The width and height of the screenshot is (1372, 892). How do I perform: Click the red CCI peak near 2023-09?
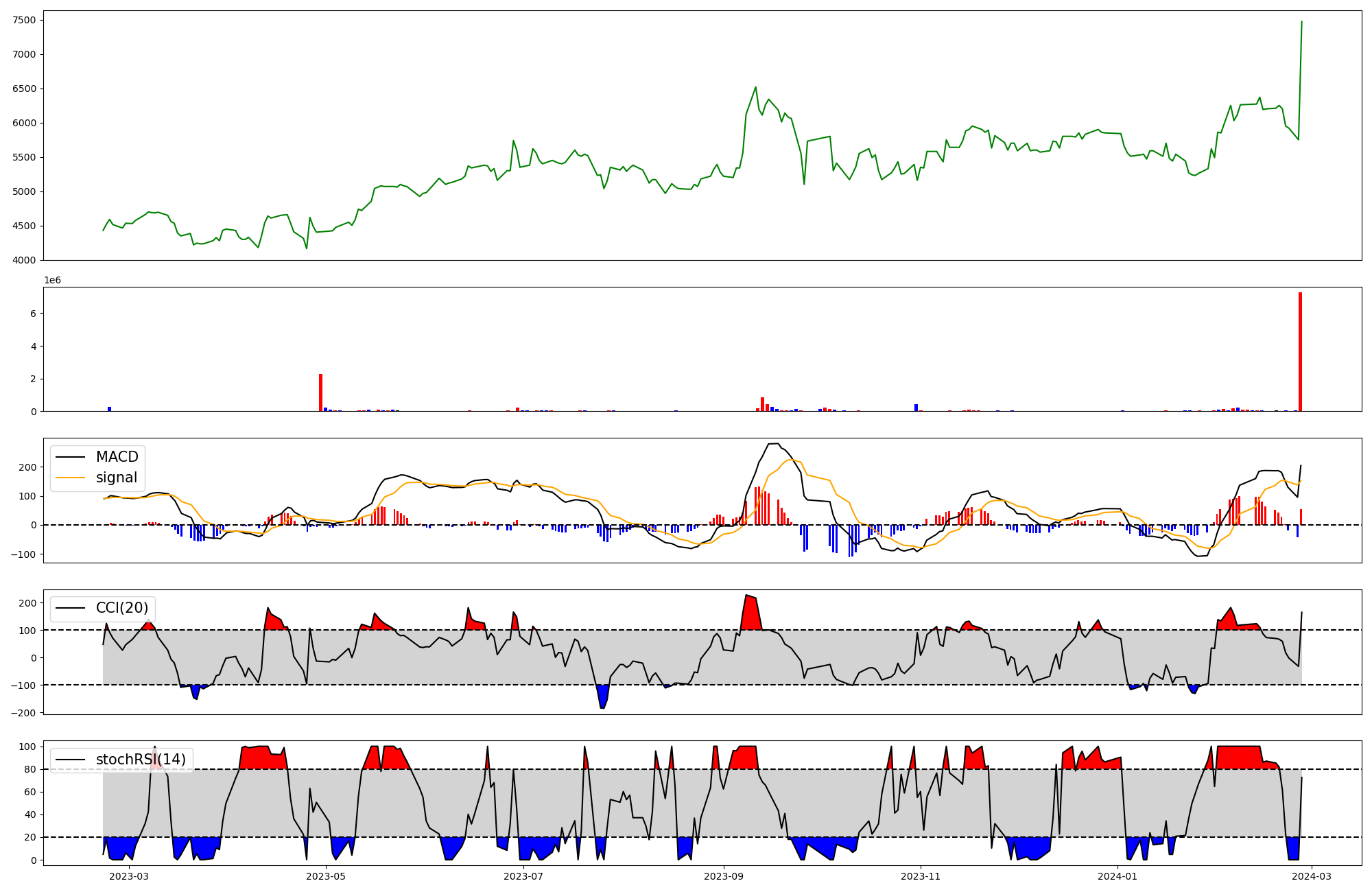tap(751, 613)
